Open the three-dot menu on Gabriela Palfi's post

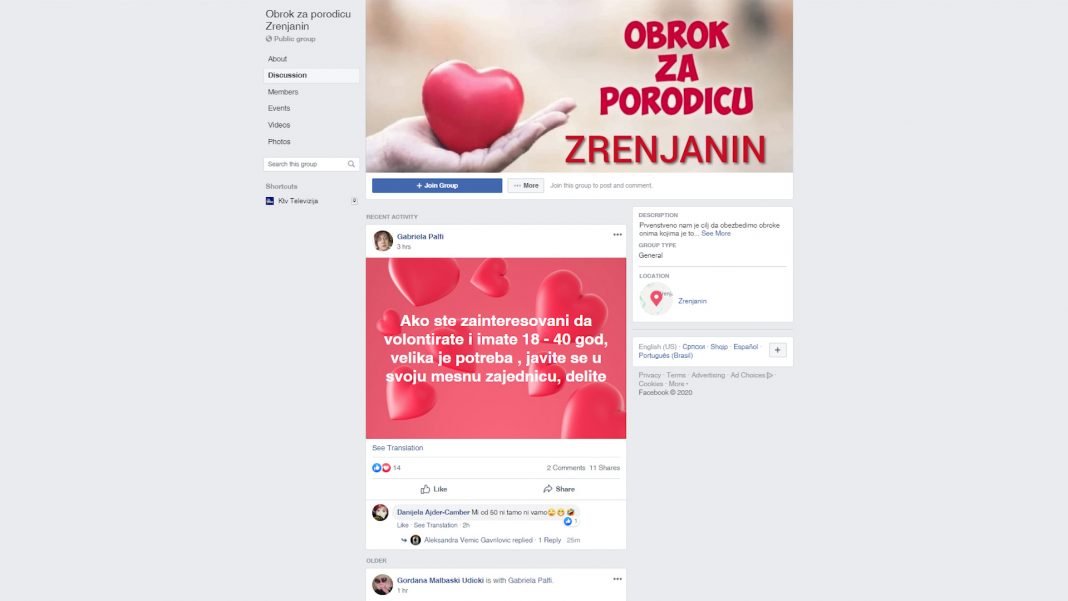617,234
